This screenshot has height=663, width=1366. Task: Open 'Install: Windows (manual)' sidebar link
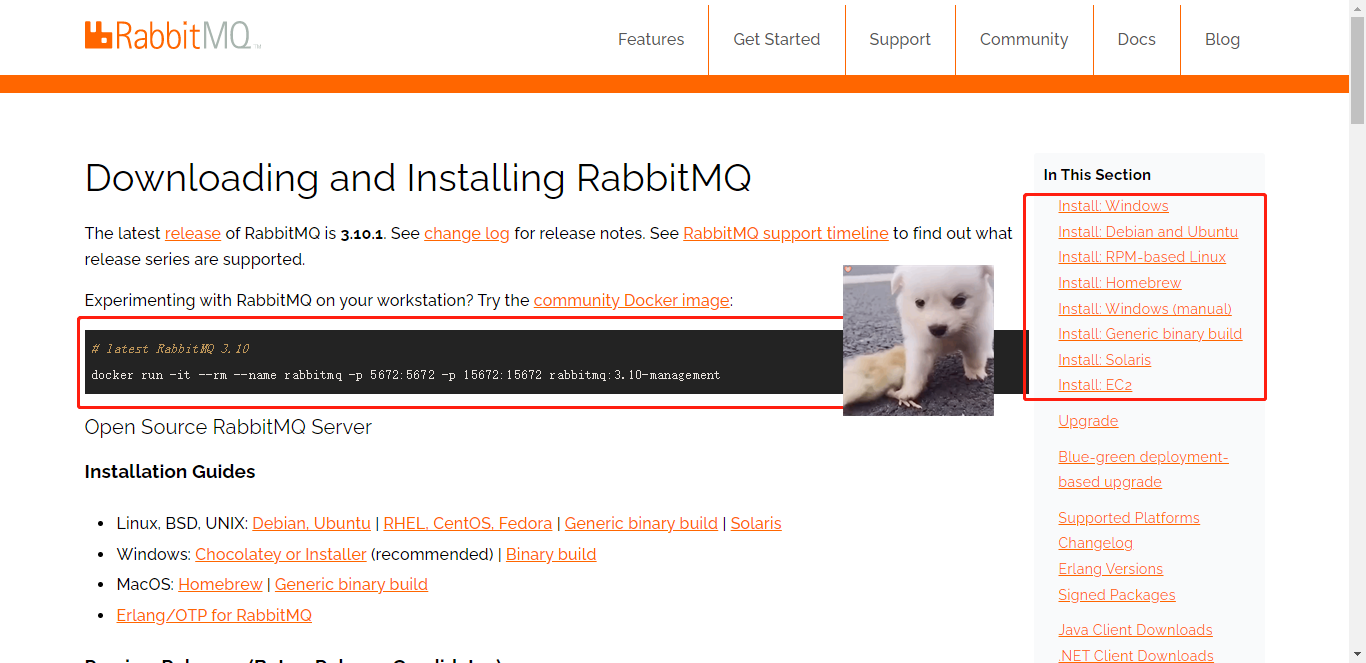click(1145, 309)
